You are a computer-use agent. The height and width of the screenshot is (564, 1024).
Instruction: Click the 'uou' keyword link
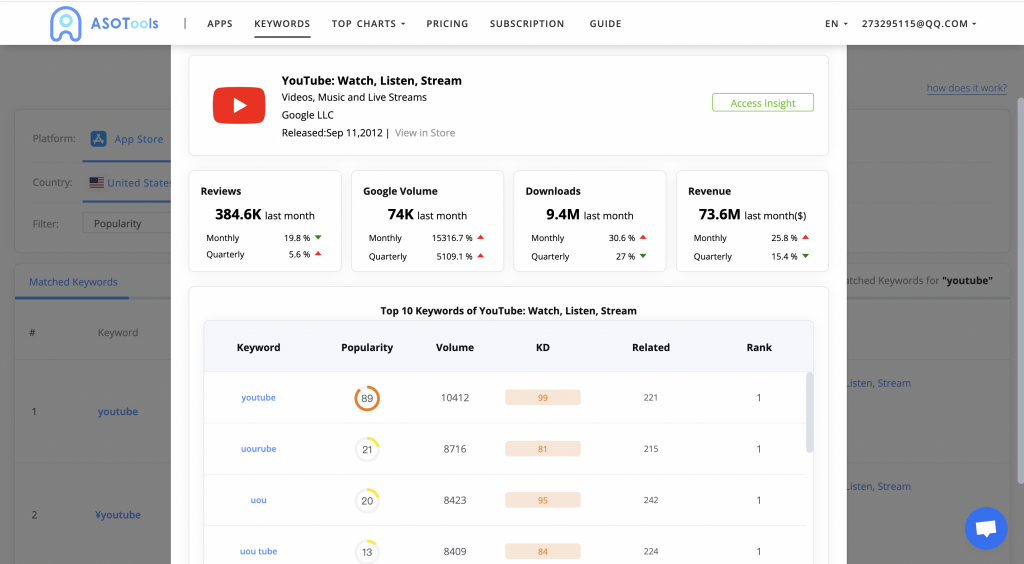click(259, 500)
